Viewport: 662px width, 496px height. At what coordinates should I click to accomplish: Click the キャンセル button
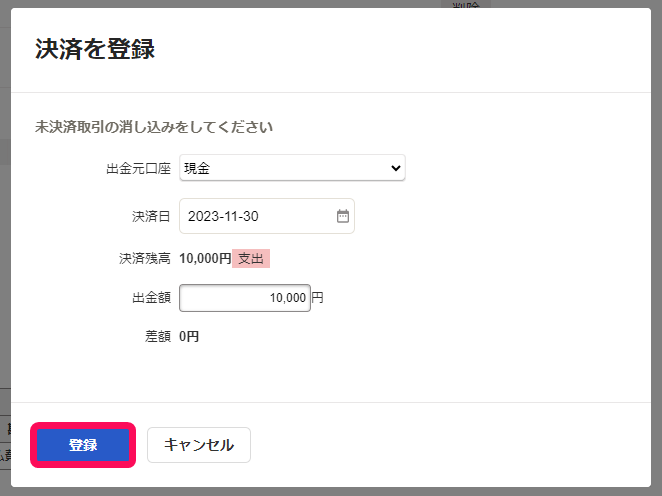tap(199, 445)
